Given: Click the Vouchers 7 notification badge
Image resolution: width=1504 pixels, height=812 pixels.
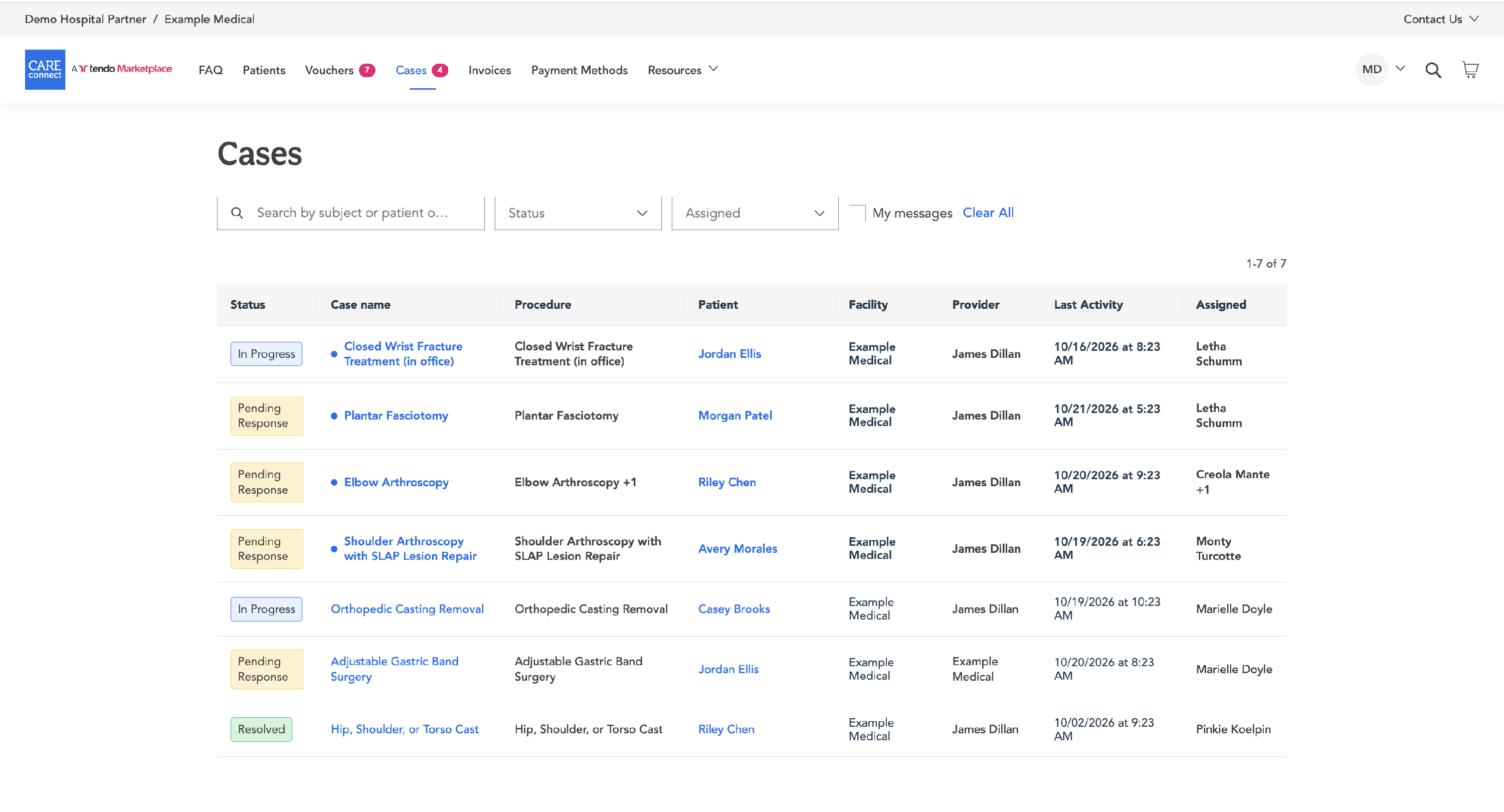Looking at the screenshot, I should [x=366, y=70].
